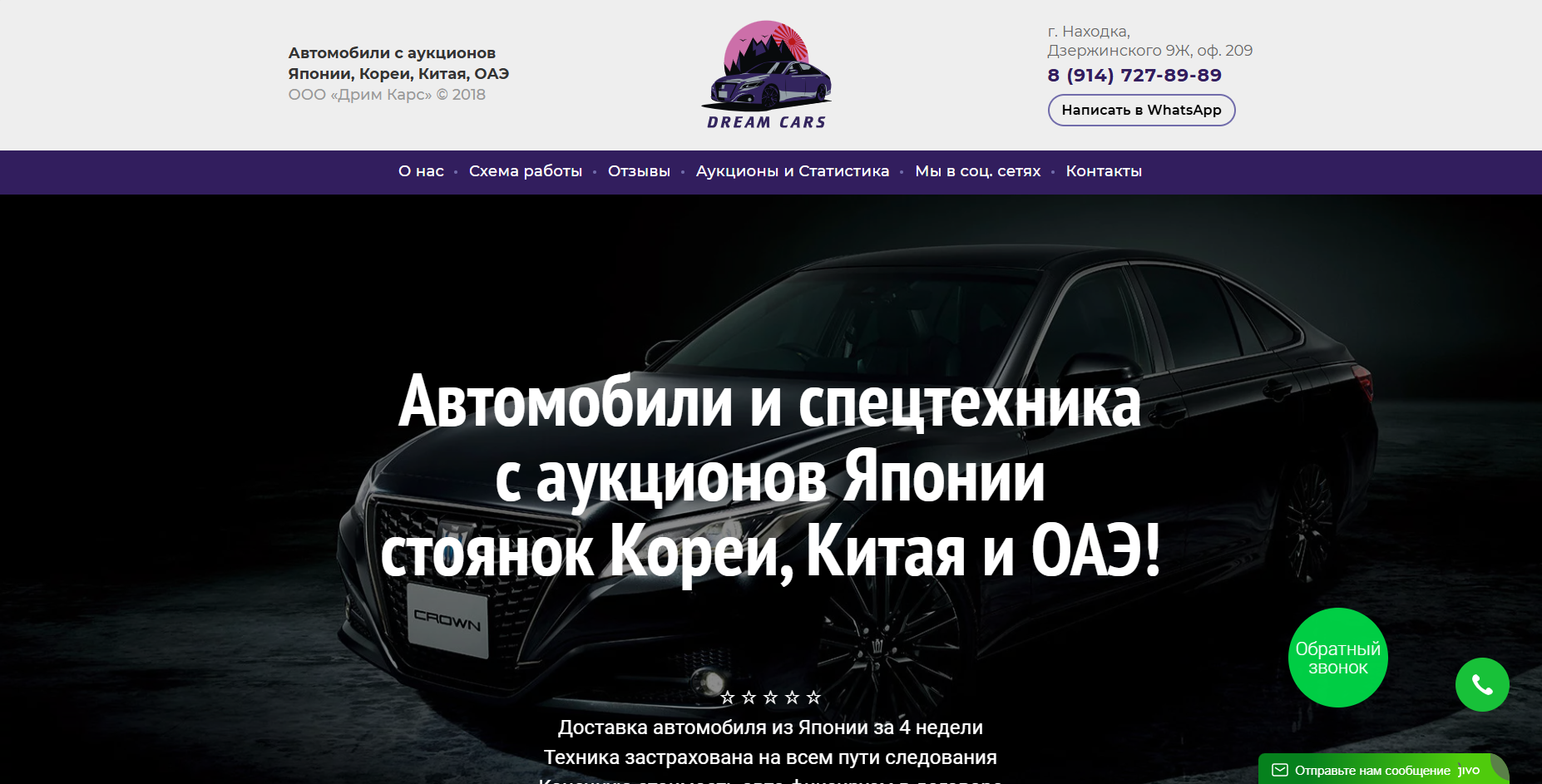Open the 'Отзывы' section
Screen dimensions: 1542x784
pos(639,171)
